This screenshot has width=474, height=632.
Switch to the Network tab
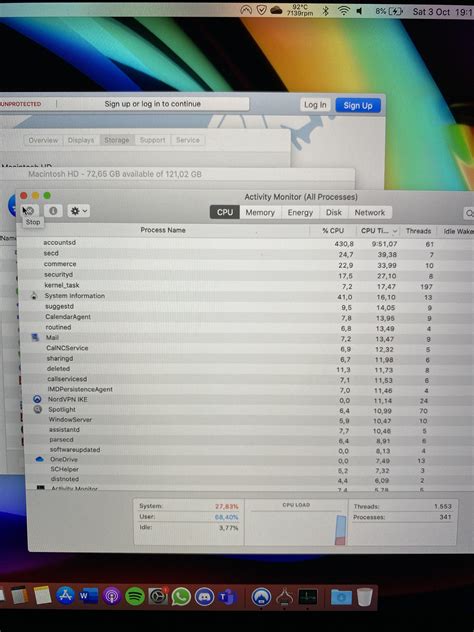pyautogui.click(x=370, y=212)
